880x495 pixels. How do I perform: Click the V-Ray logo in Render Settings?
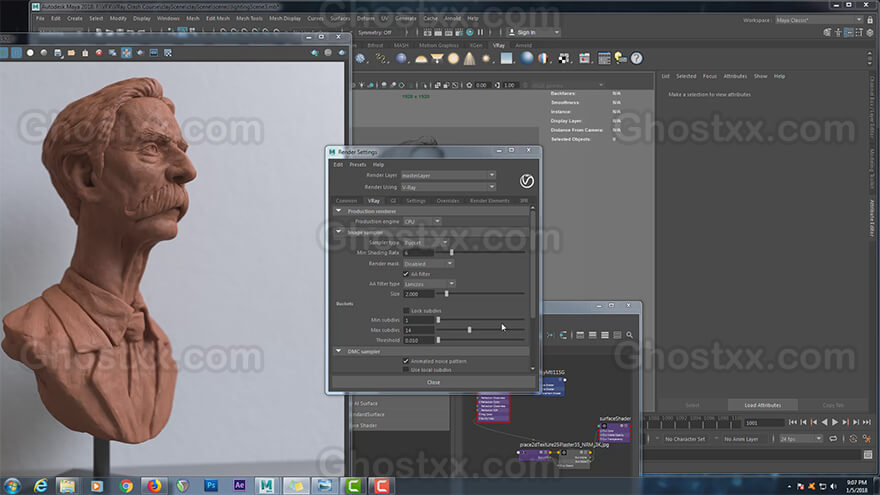(x=526, y=181)
